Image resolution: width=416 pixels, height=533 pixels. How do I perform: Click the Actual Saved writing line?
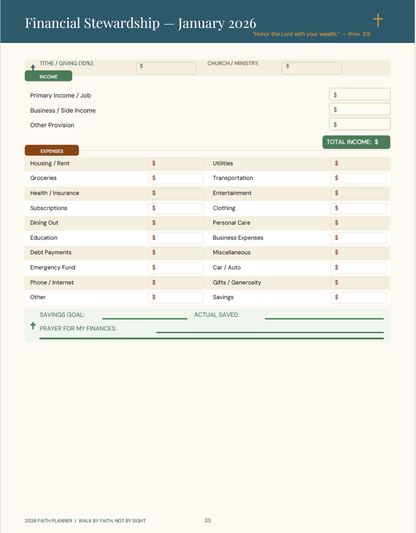point(324,319)
